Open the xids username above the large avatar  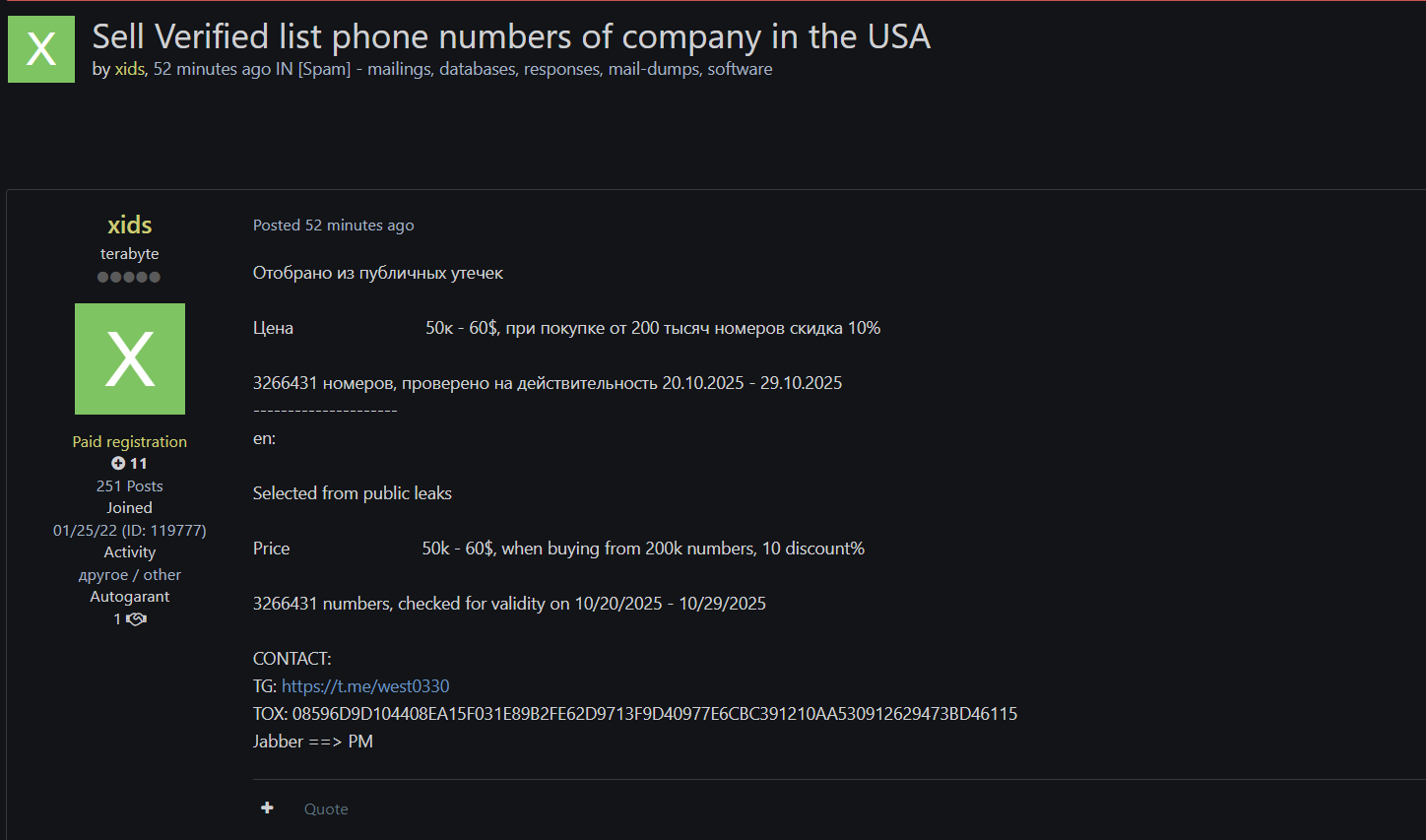[130, 226]
